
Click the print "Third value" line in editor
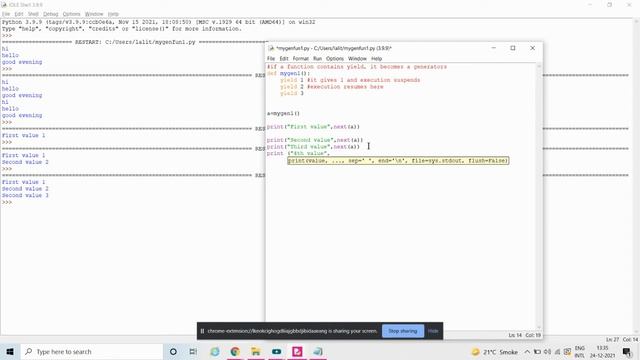(x=313, y=147)
